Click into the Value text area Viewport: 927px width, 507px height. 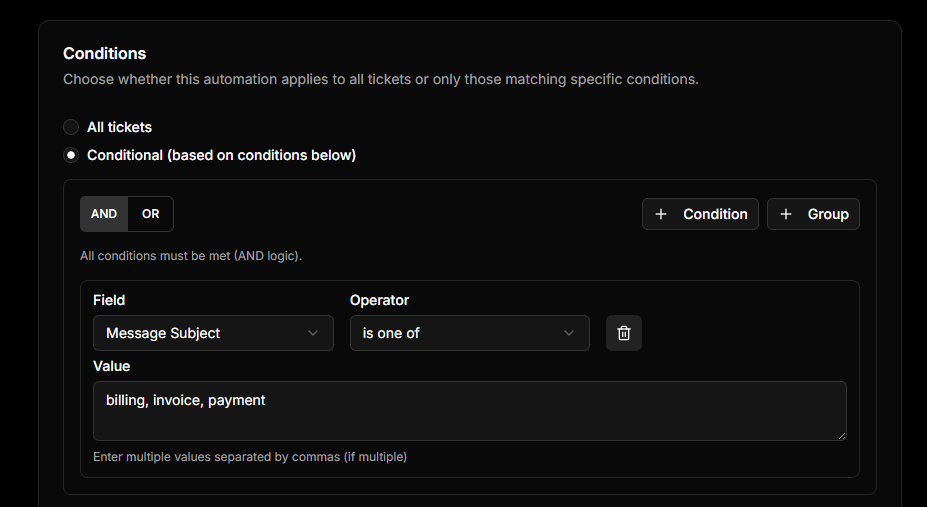pyautogui.click(x=469, y=411)
